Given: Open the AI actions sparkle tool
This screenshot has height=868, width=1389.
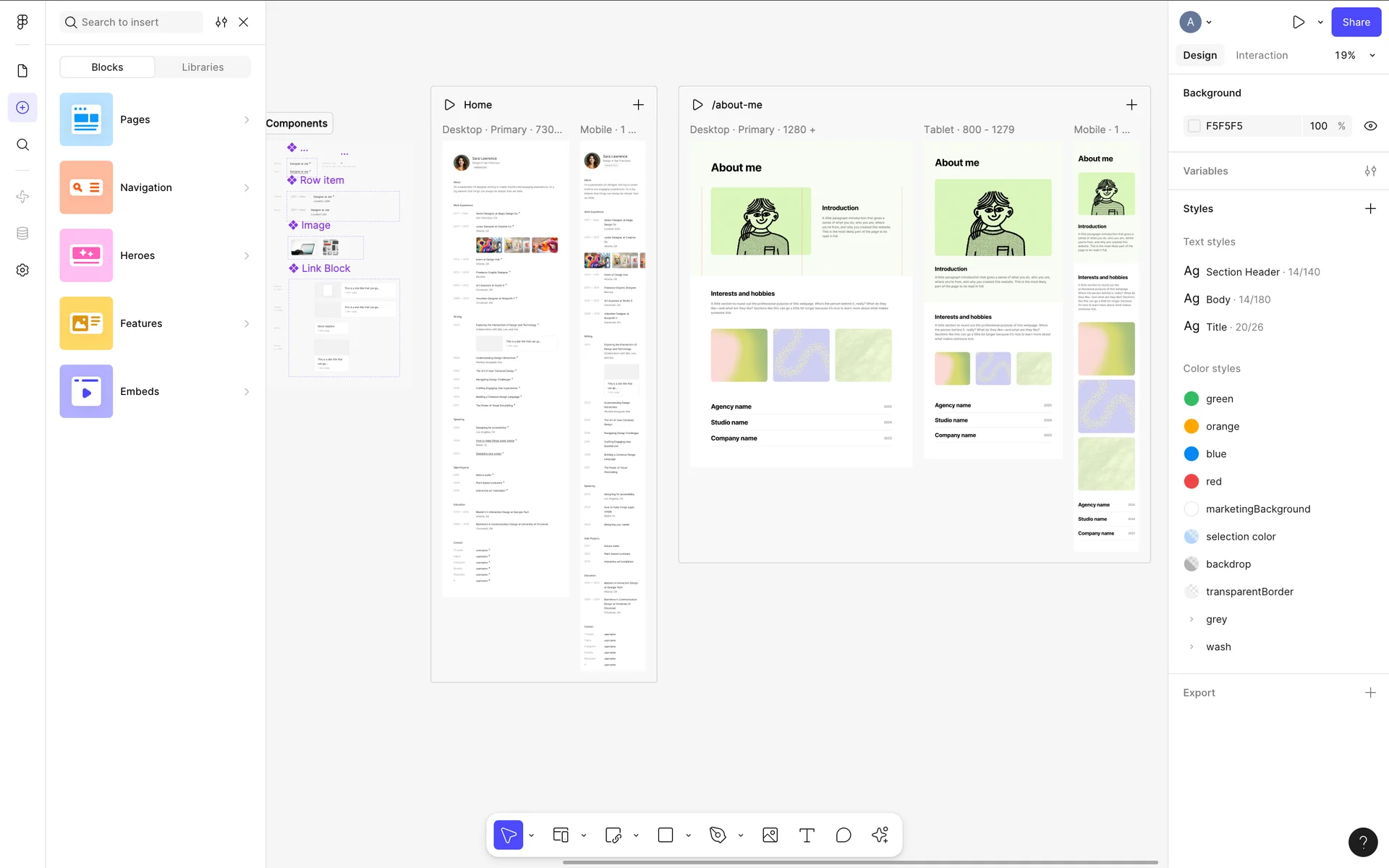Looking at the screenshot, I should tap(880, 835).
